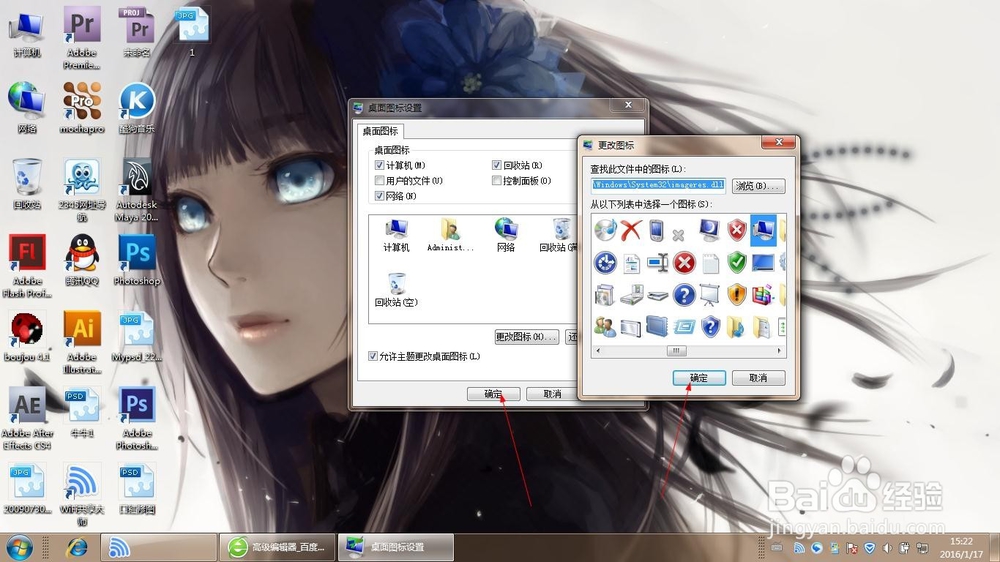Pick the yellow warning shield icon
The height and width of the screenshot is (562, 1000).
tap(737, 295)
